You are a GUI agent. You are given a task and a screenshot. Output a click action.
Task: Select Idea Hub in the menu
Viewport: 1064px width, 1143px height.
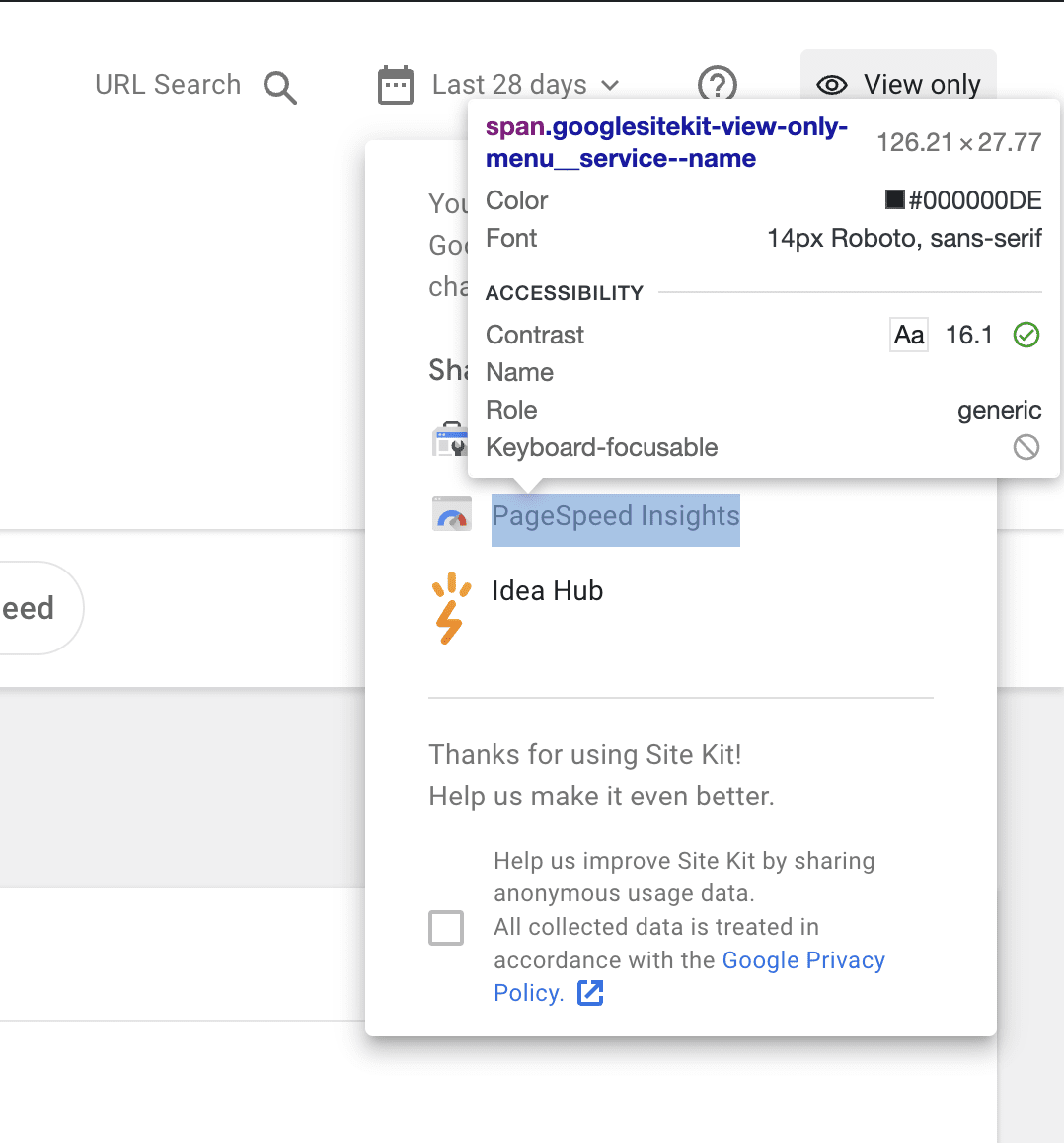(x=548, y=590)
